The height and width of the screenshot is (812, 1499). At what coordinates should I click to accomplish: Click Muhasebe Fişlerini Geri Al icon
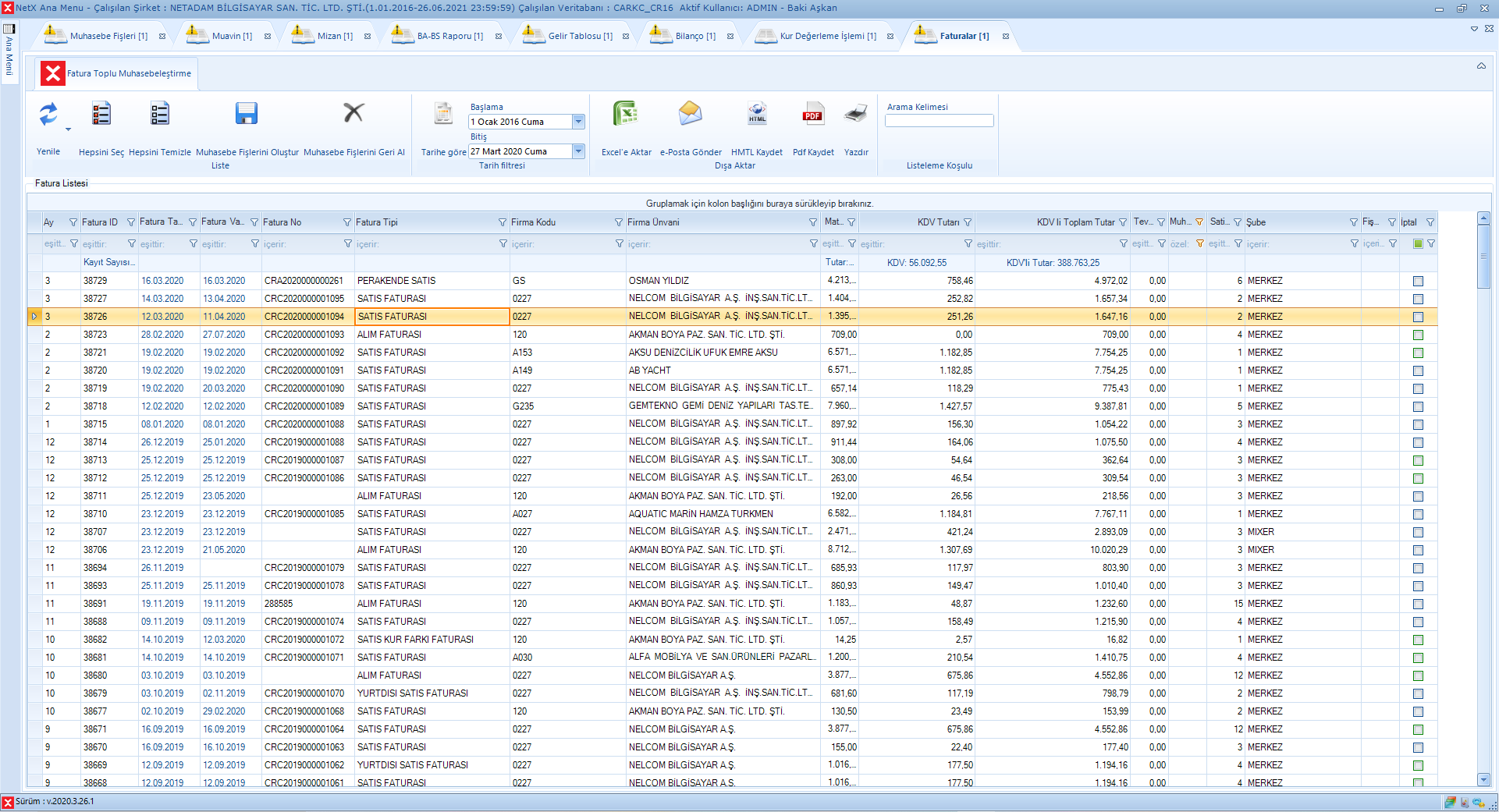[353, 113]
